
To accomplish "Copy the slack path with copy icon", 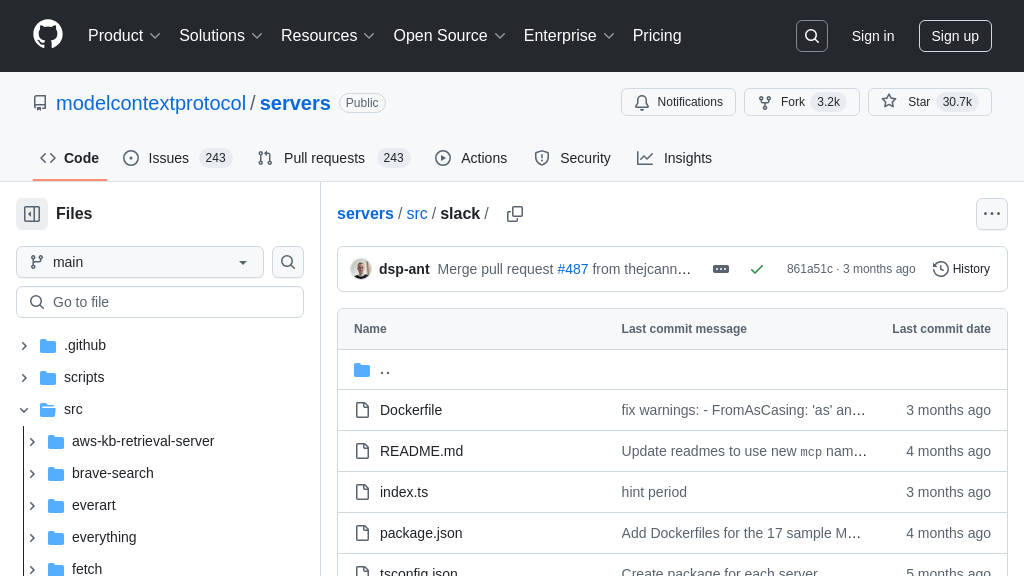I will [515, 214].
